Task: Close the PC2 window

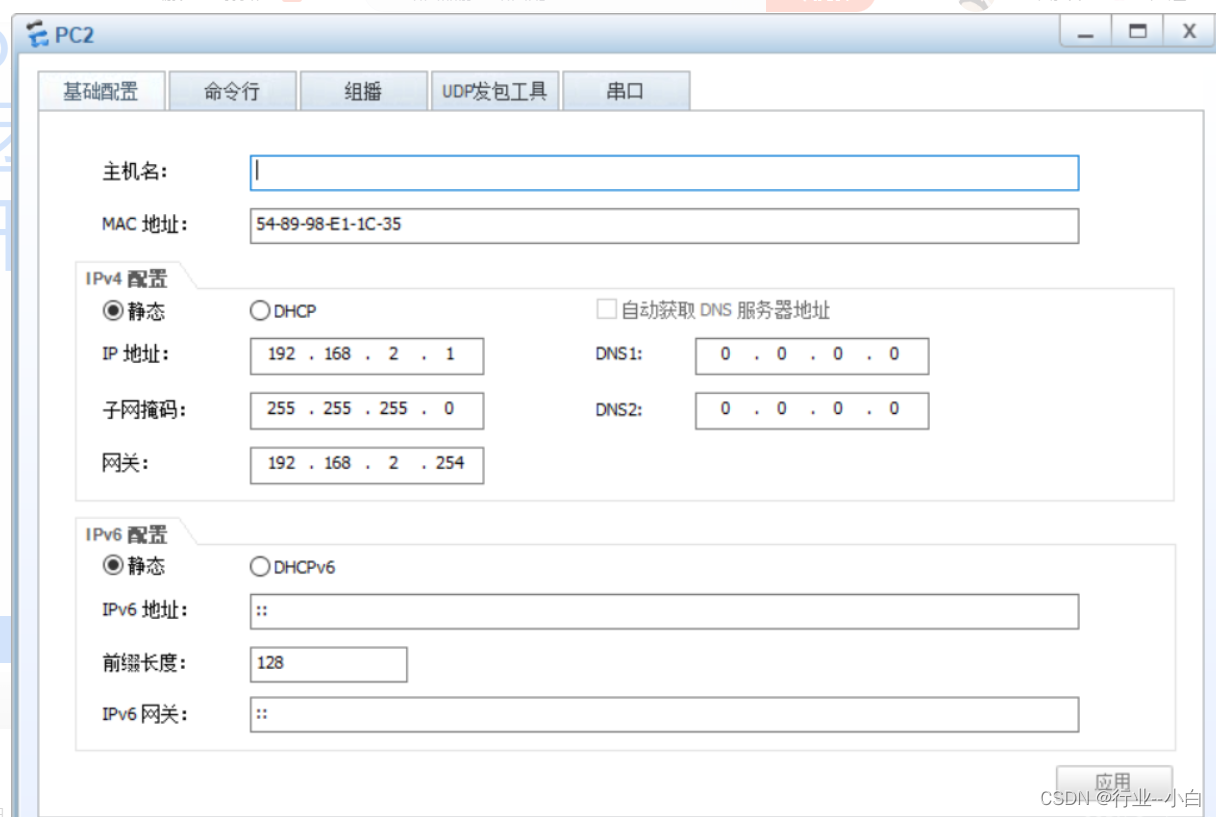Action: tap(1189, 32)
